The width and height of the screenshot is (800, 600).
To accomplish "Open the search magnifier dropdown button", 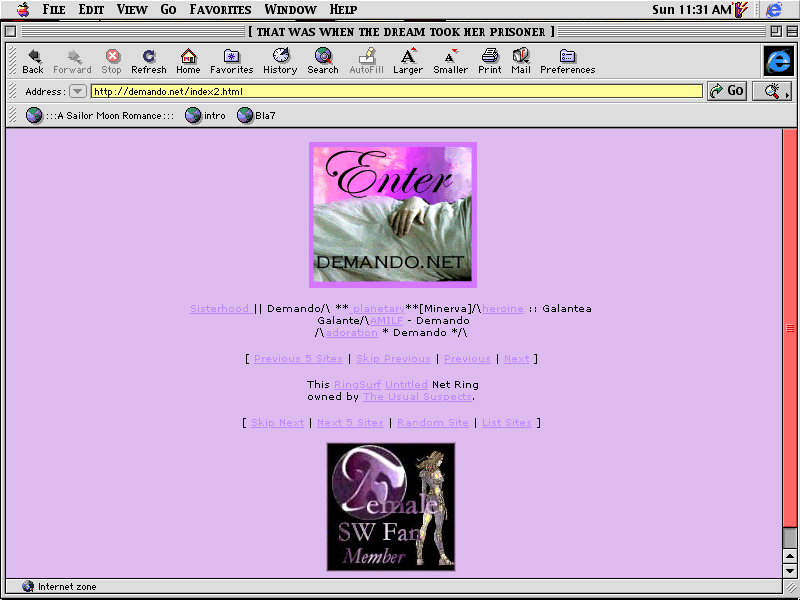I will [772, 91].
